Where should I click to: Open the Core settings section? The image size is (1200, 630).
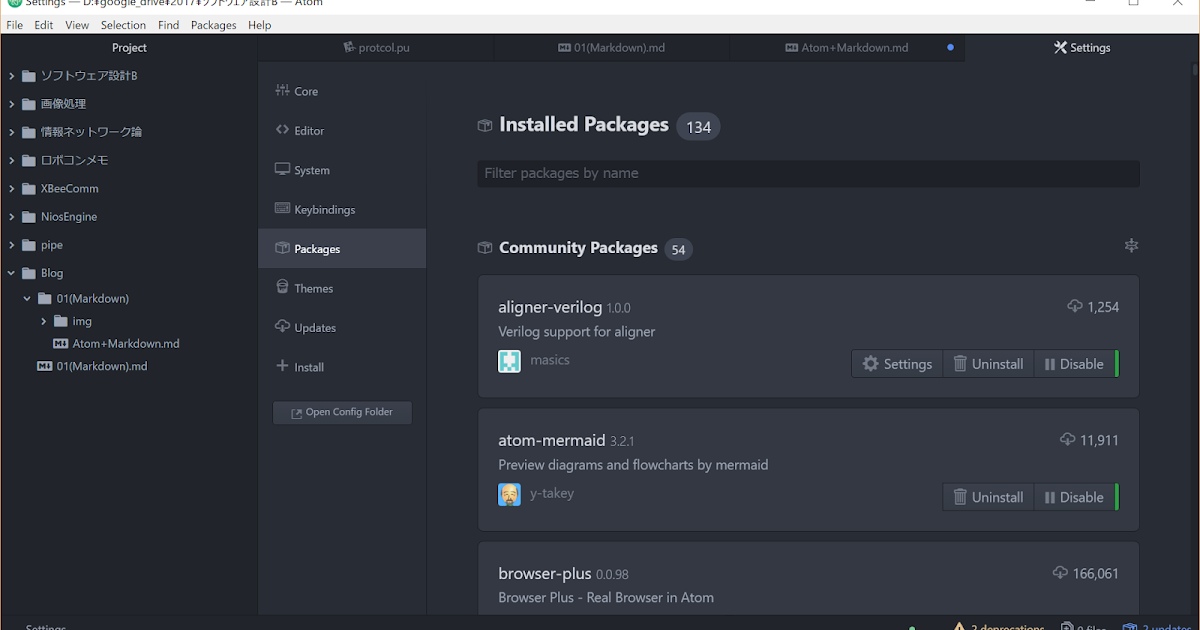tap(342, 91)
